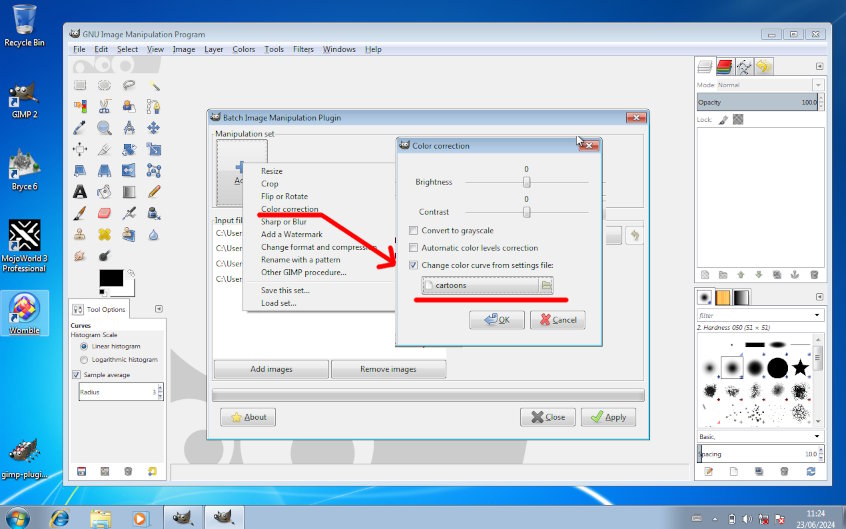846x529 pixels.
Task: Open the Filters menu
Action: 303,49
